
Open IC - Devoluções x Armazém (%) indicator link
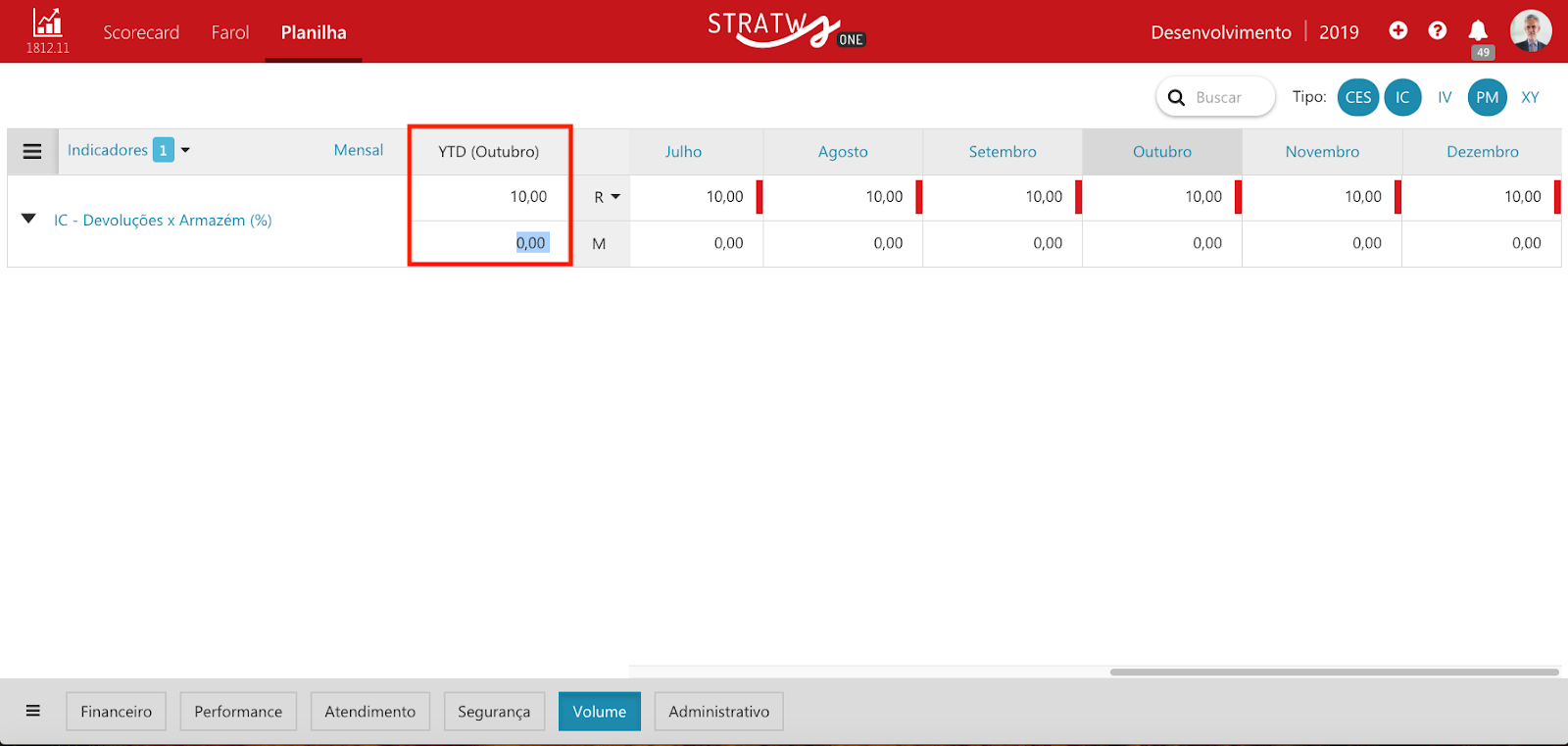coord(163,221)
